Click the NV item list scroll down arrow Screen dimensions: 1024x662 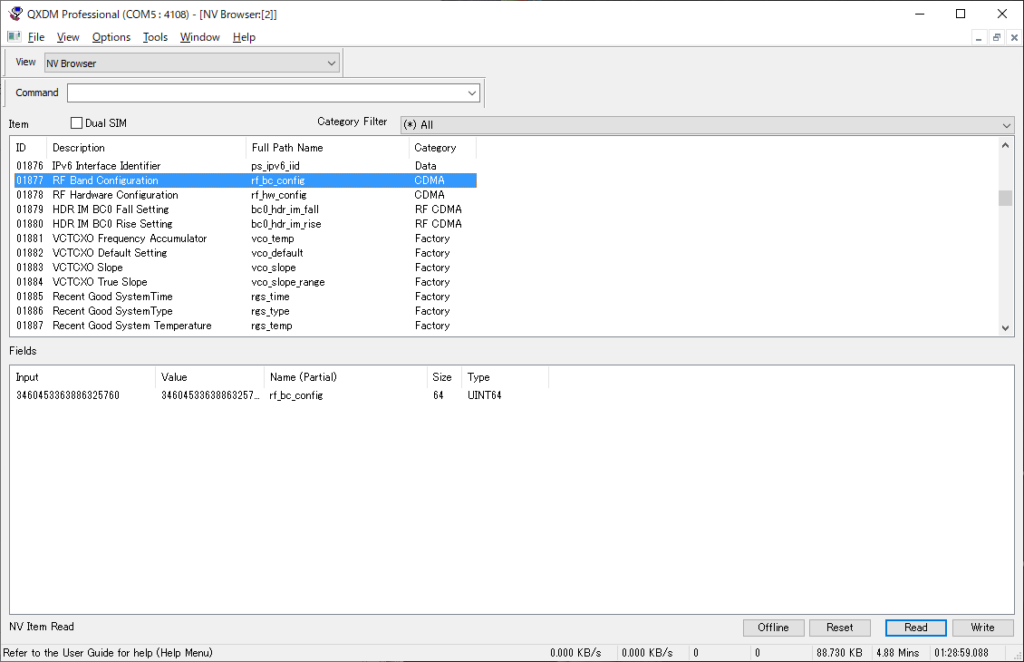(x=1005, y=328)
